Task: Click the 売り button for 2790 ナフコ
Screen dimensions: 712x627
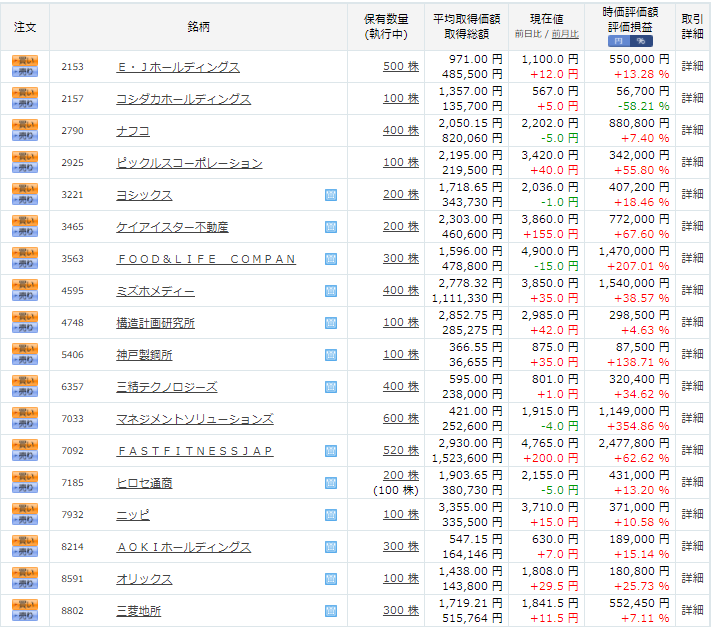Action: pos(25,136)
